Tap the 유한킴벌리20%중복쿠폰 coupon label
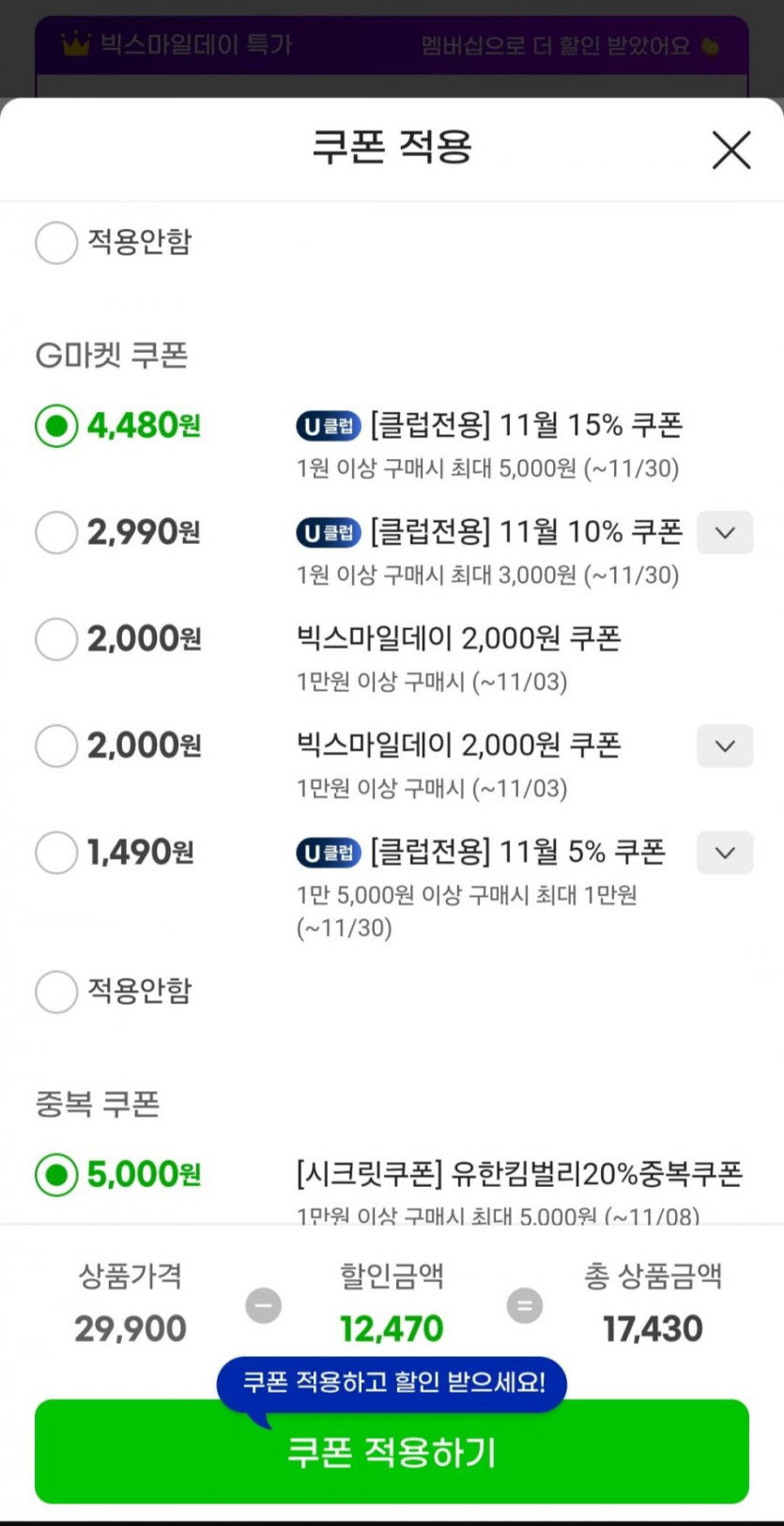 [519, 1174]
